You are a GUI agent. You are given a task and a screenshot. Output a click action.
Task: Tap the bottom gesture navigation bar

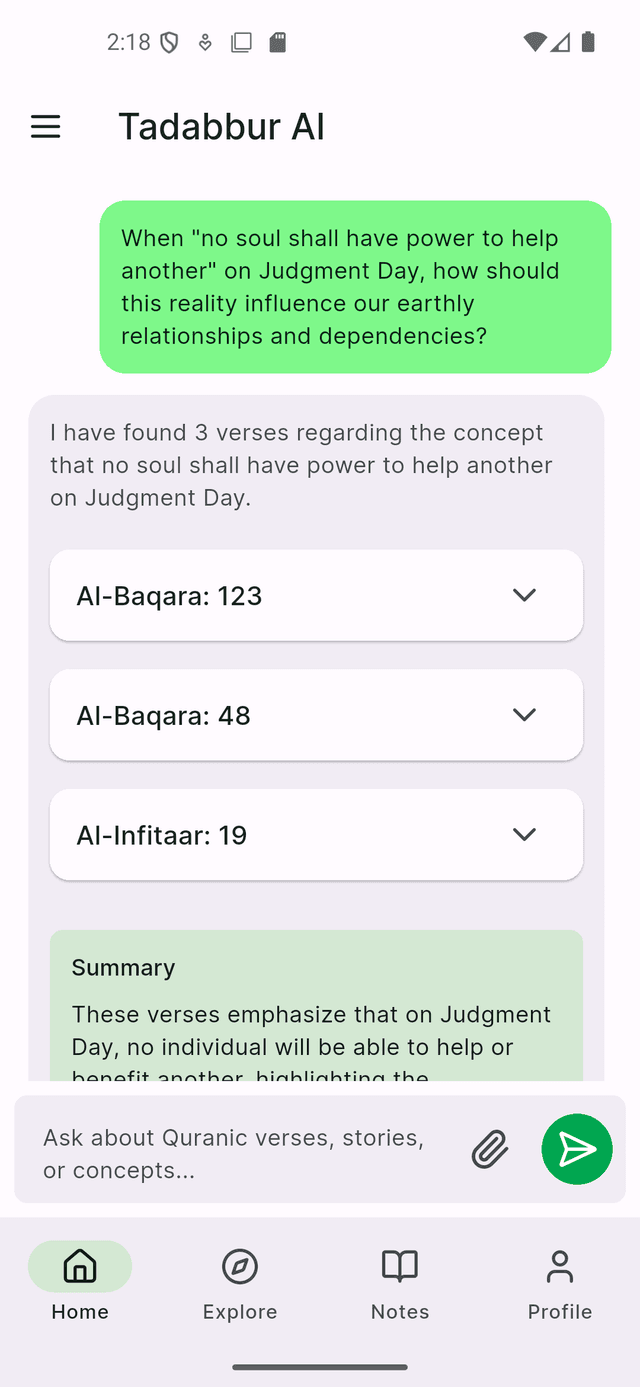(x=320, y=1365)
